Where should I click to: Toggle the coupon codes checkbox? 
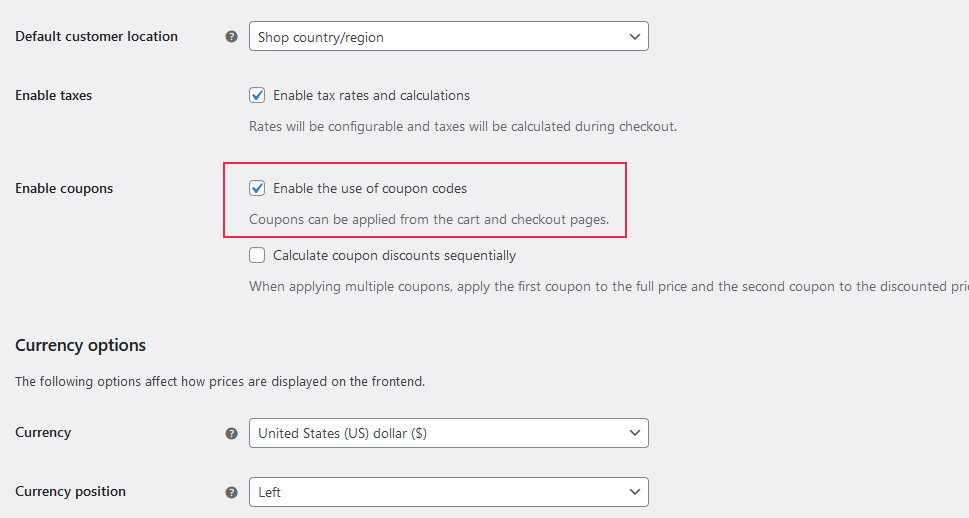258,188
